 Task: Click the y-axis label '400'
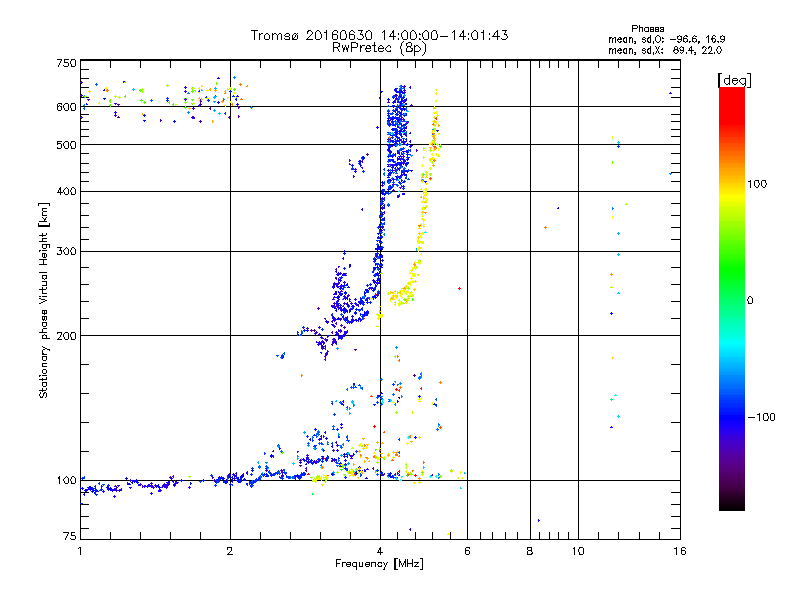point(66,191)
